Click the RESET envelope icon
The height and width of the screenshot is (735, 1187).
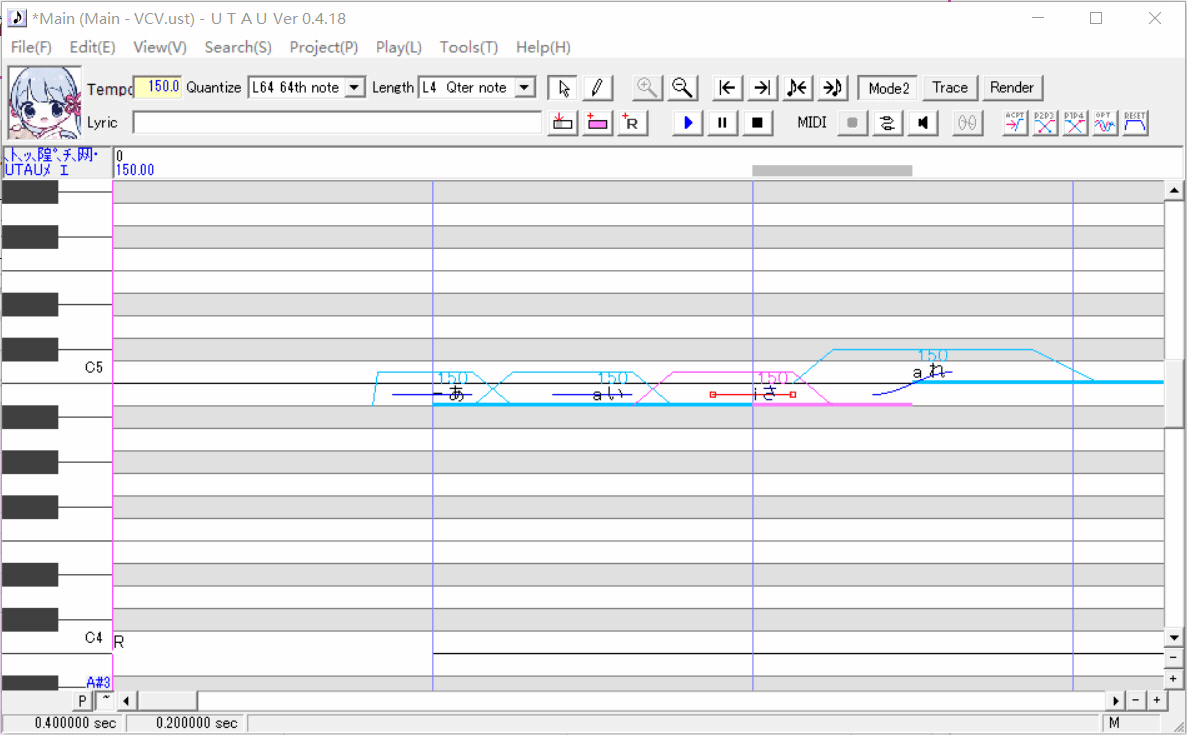click(x=1135, y=123)
